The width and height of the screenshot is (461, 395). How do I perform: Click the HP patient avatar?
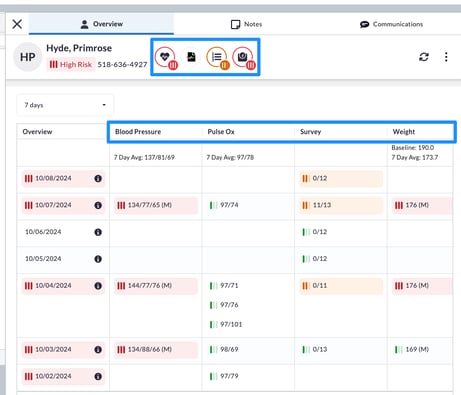tap(28, 57)
